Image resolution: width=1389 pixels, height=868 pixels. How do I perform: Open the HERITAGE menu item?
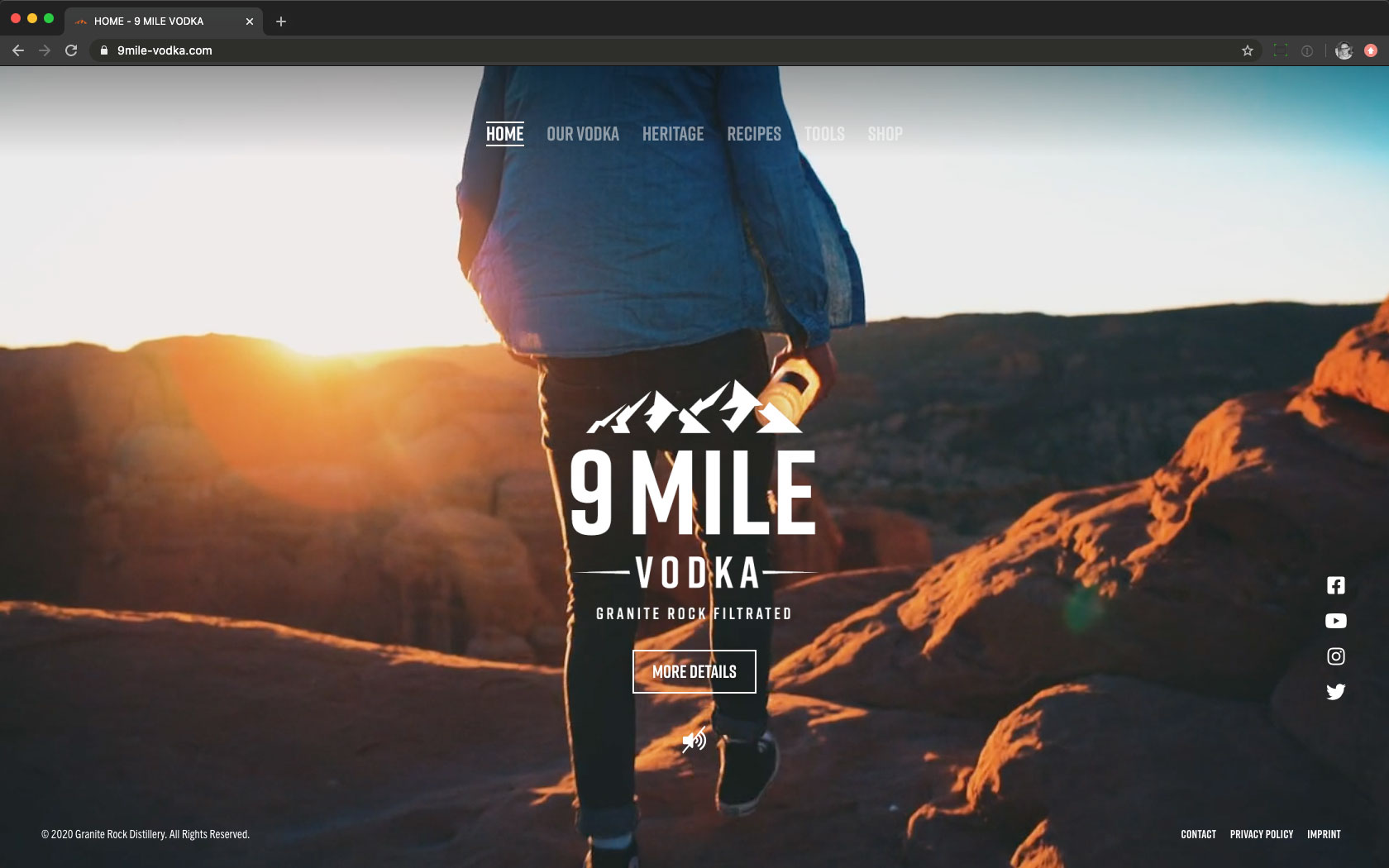pos(672,134)
